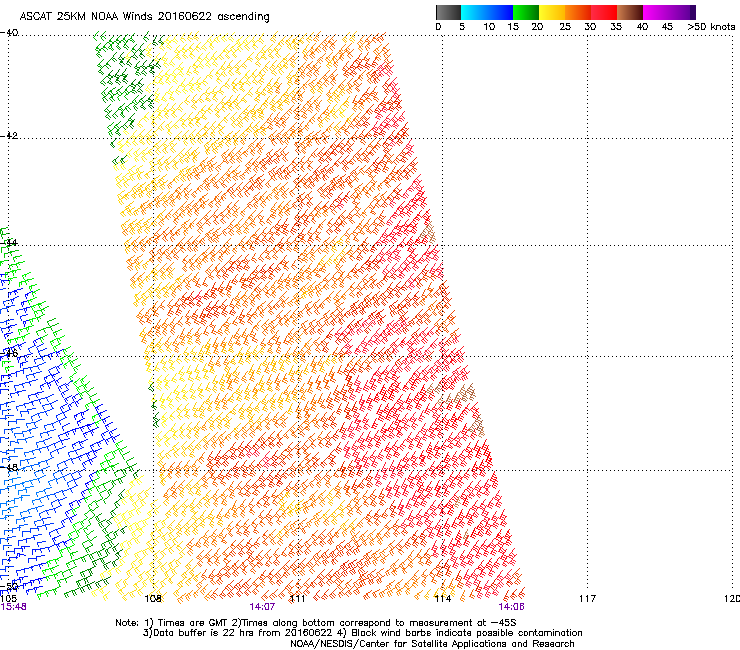Select the brown 35-40 knots legend segment
740x650 pixels.
point(630,12)
